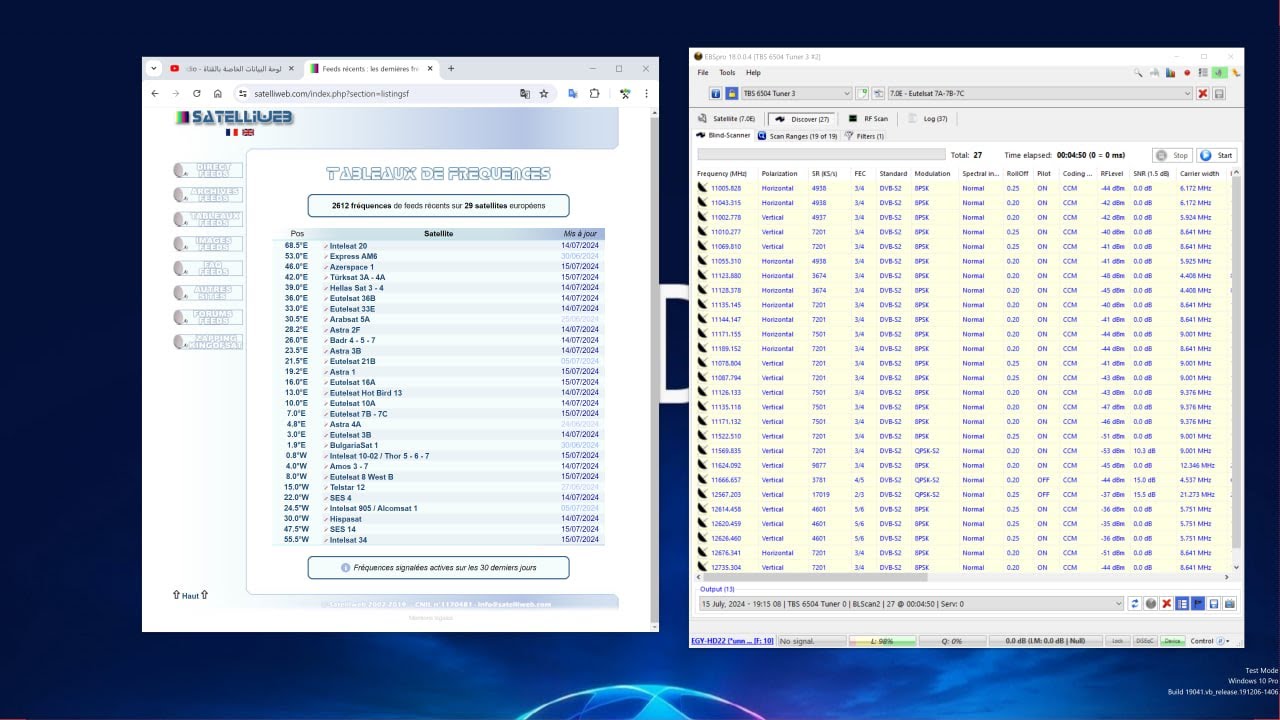Click the red X delete icon beside the satellite dropdown
The width and height of the screenshot is (1280, 720).
tap(1203, 93)
